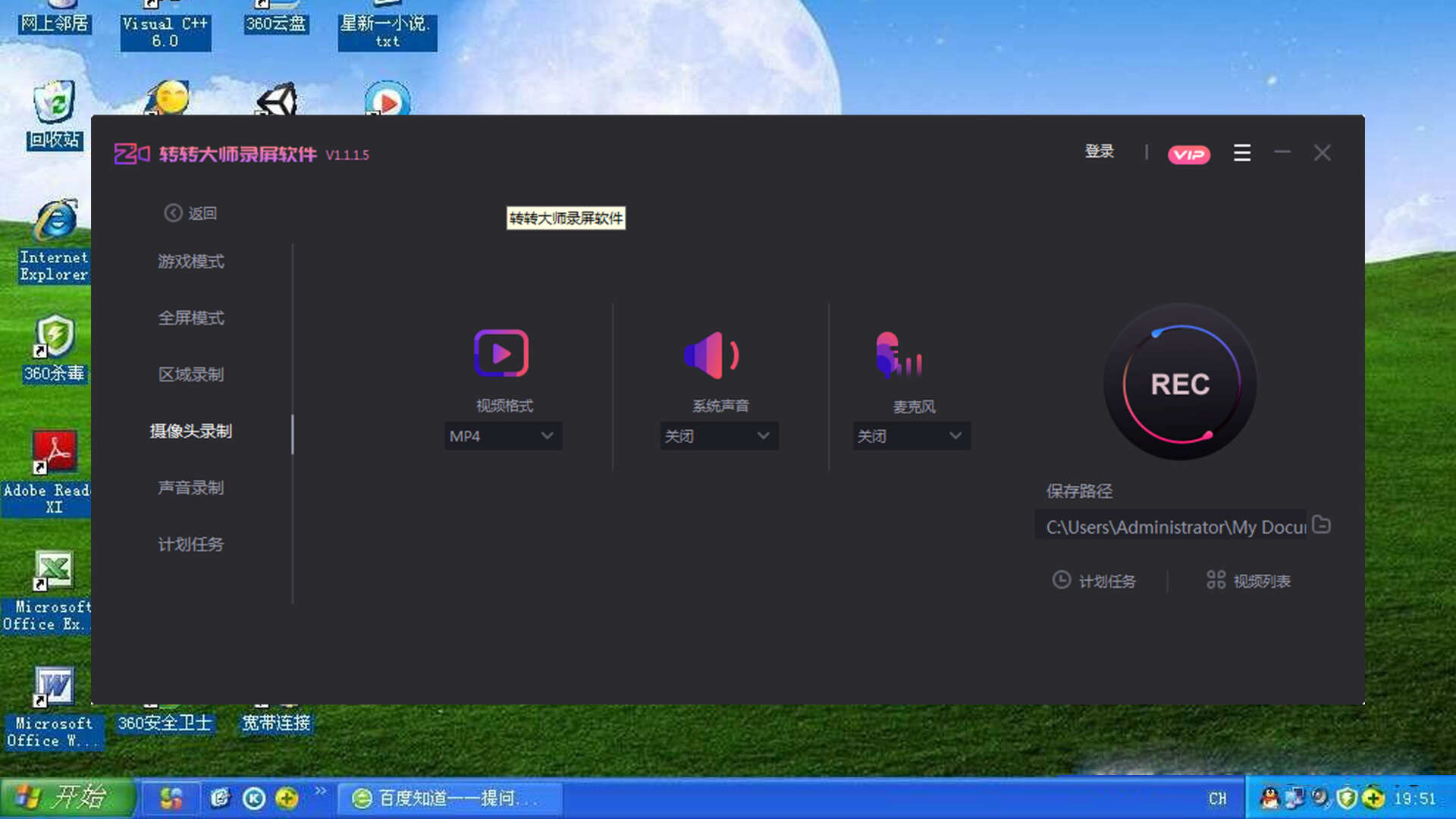Expand the quick launch overflow chevron
This screenshot has height=819, width=1456.
click(321, 791)
